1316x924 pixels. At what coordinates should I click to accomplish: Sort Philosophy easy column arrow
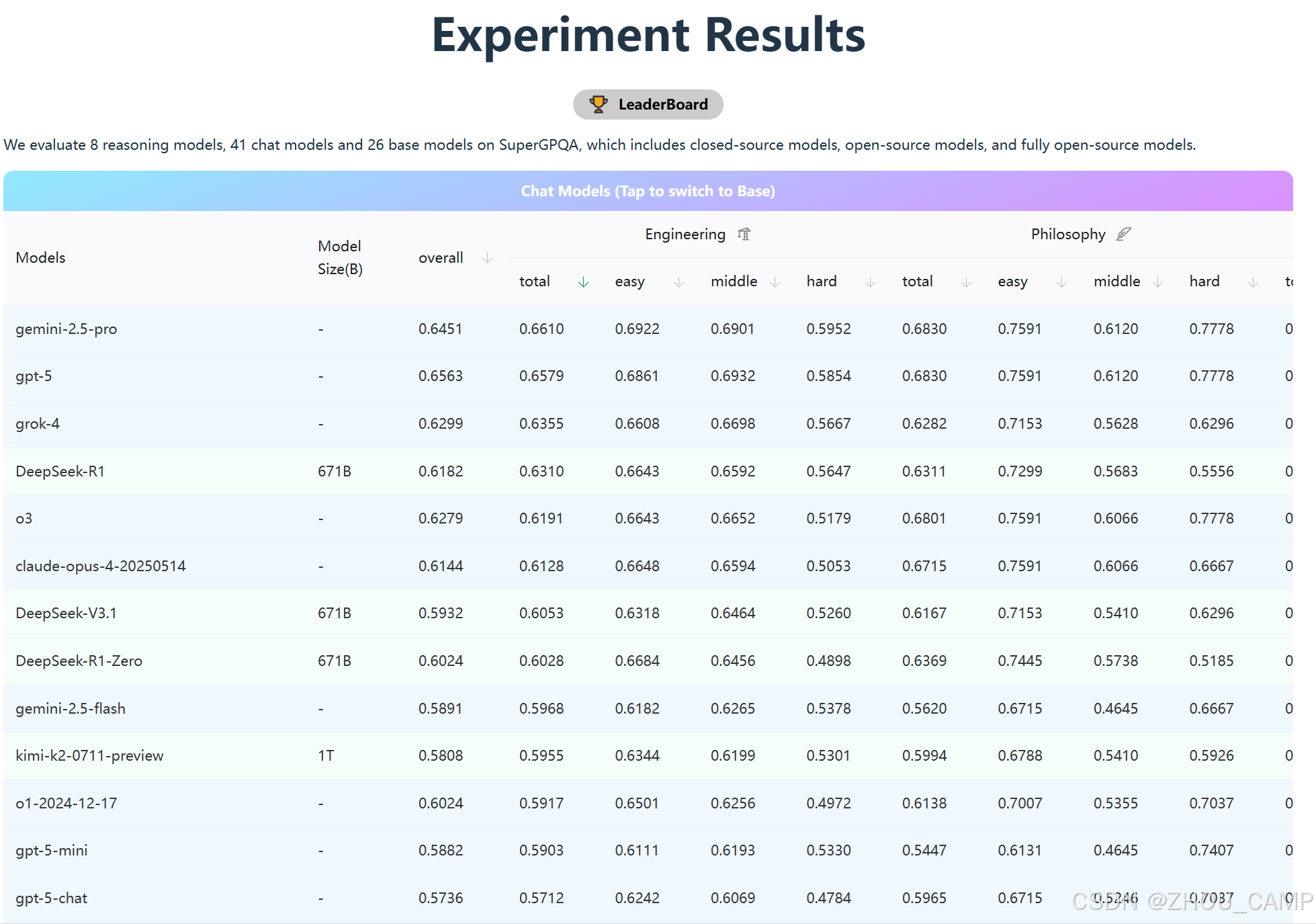tap(1061, 282)
